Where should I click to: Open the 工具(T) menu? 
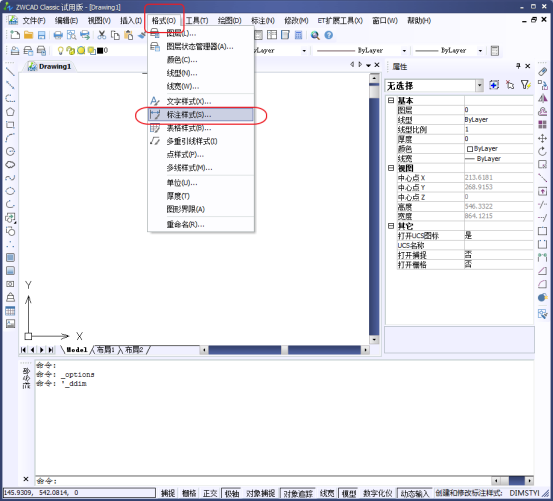(x=197, y=21)
